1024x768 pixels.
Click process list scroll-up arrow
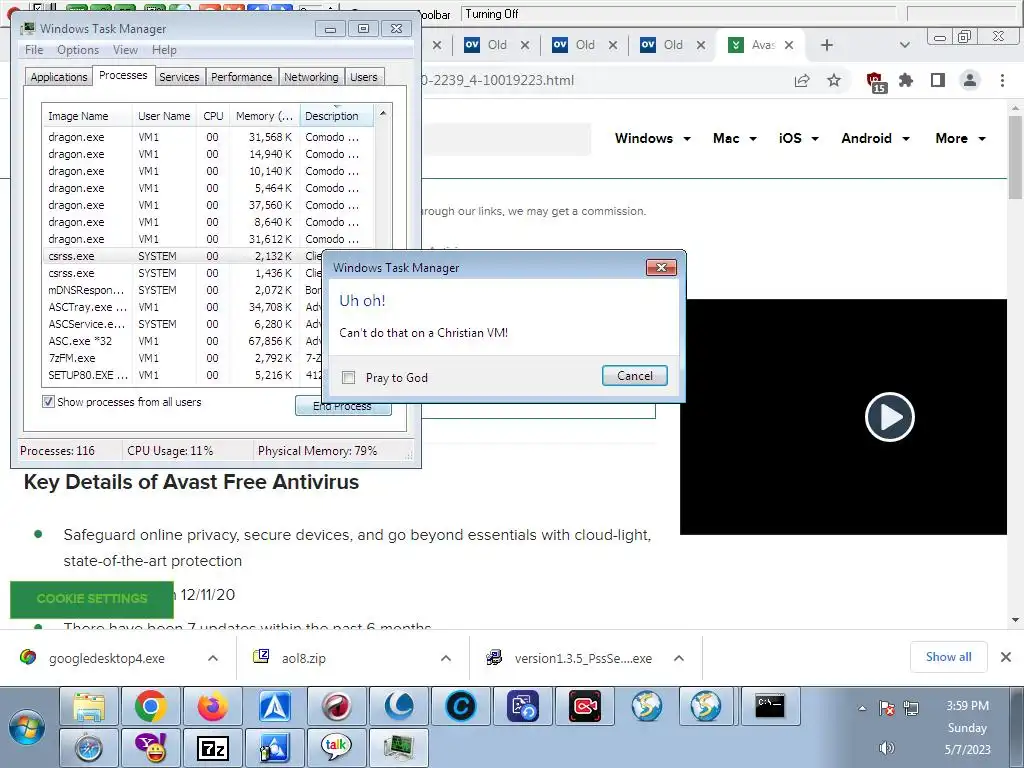pyautogui.click(x=383, y=114)
